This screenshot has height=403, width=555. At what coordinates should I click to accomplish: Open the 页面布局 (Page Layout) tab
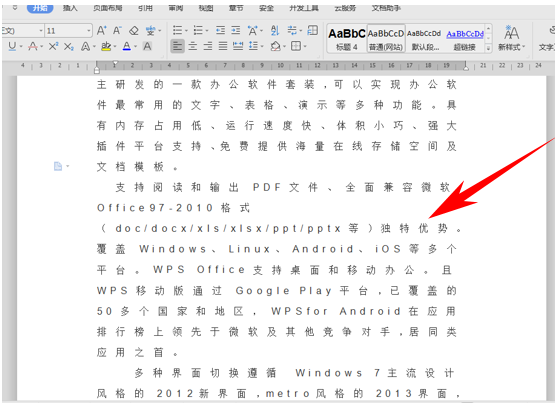point(108,7)
